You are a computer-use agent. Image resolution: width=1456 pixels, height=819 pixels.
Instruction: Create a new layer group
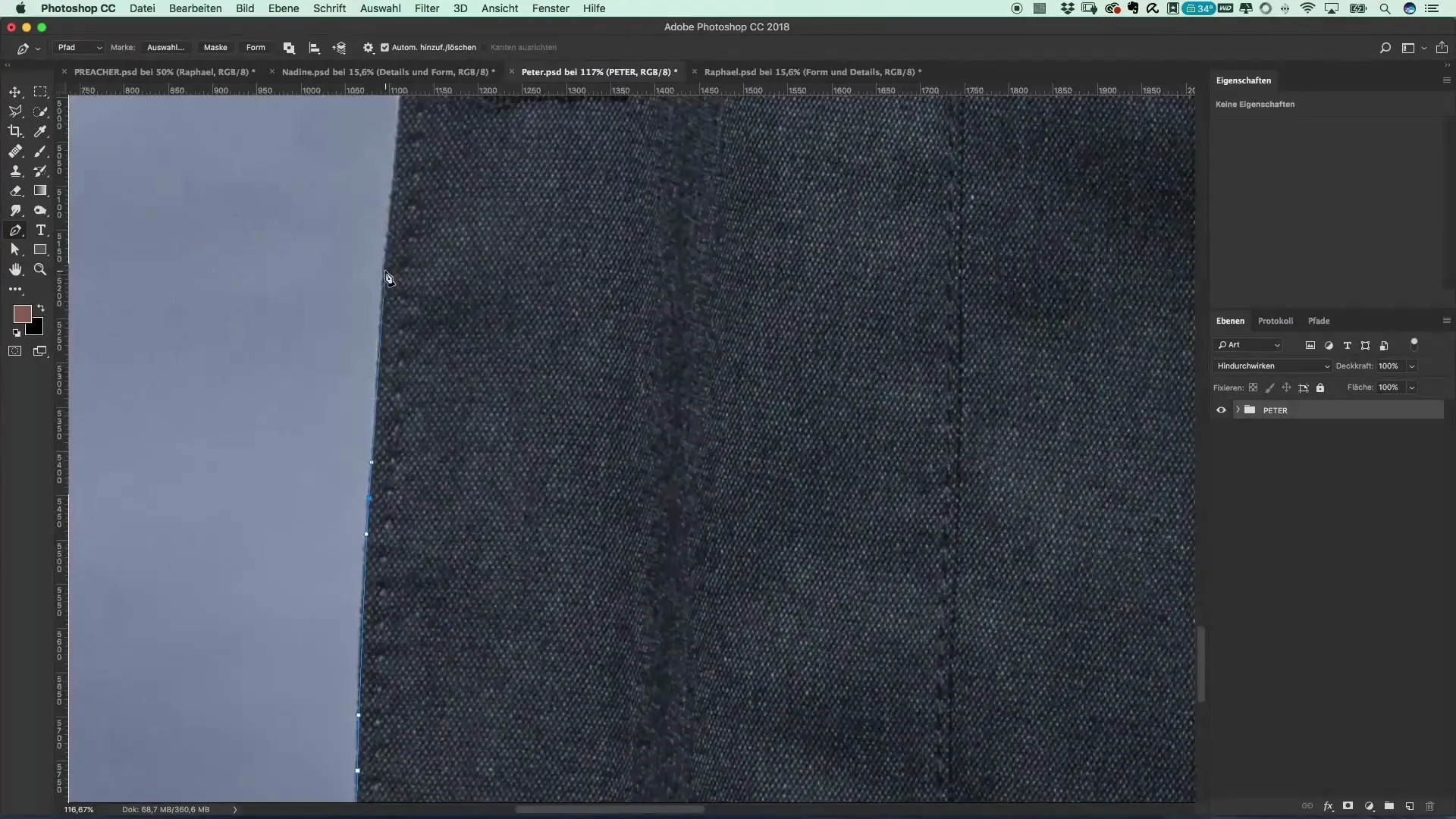1389,806
